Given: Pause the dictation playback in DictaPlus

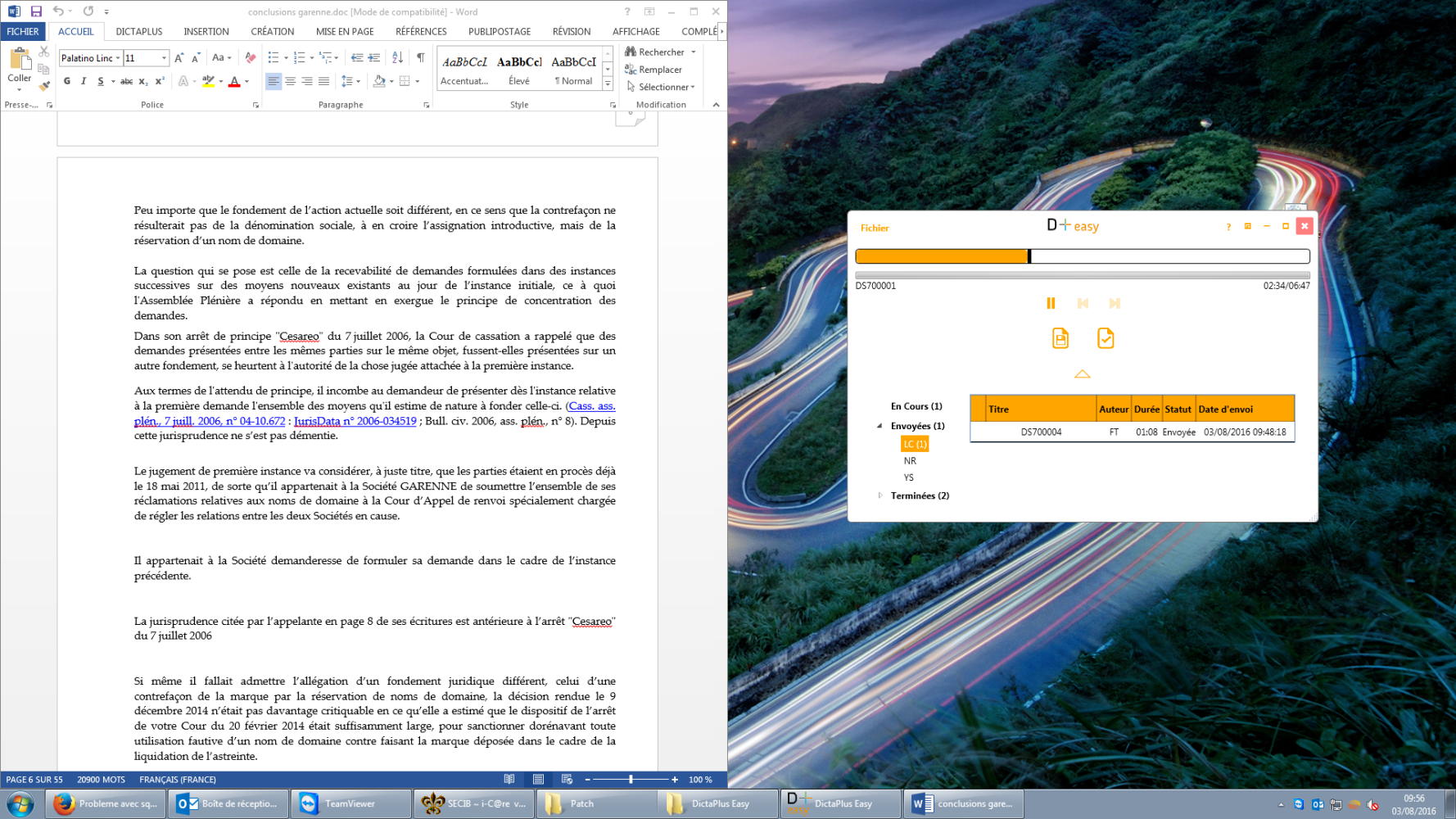Looking at the screenshot, I should 1051,303.
